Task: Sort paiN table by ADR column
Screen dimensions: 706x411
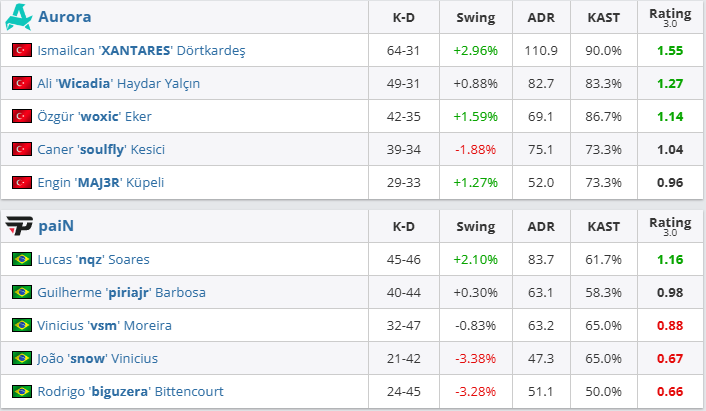Action: click(x=539, y=226)
